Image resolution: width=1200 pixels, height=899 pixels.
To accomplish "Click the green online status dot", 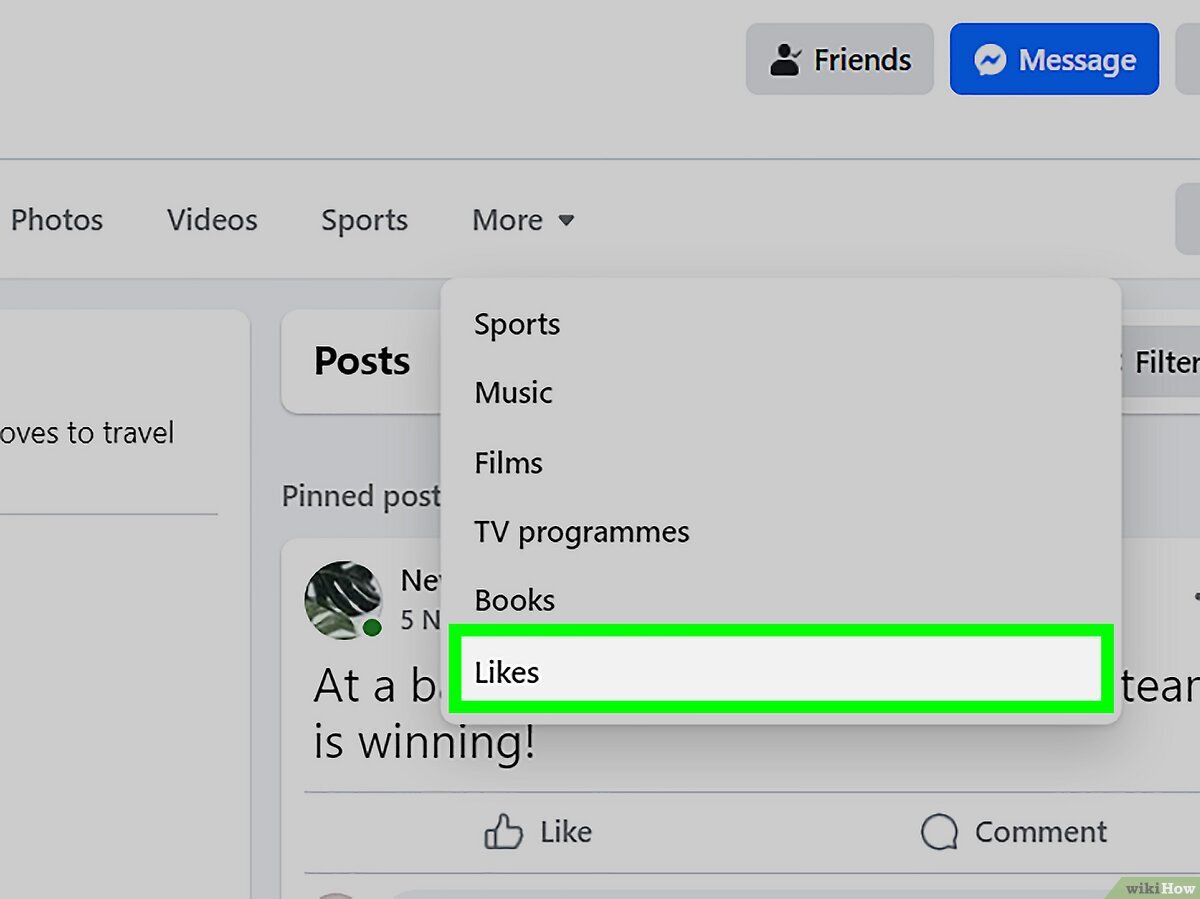I will [372, 627].
